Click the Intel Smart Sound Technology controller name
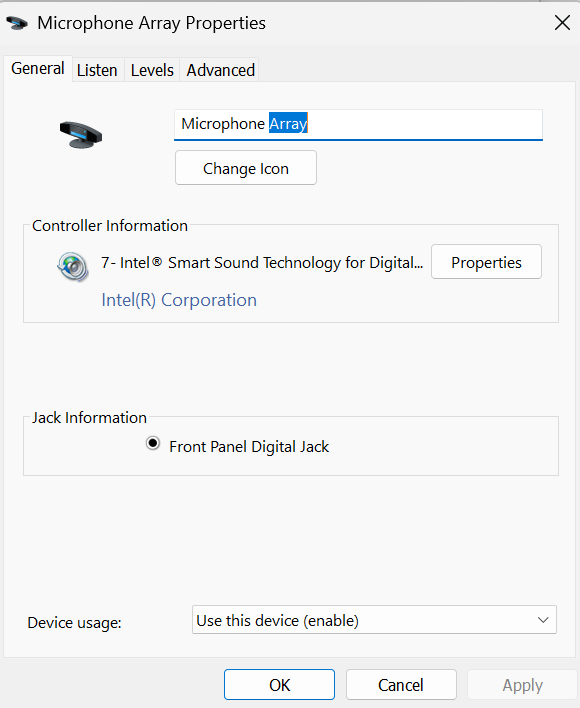Viewport: 580px width, 708px height. pos(262,262)
